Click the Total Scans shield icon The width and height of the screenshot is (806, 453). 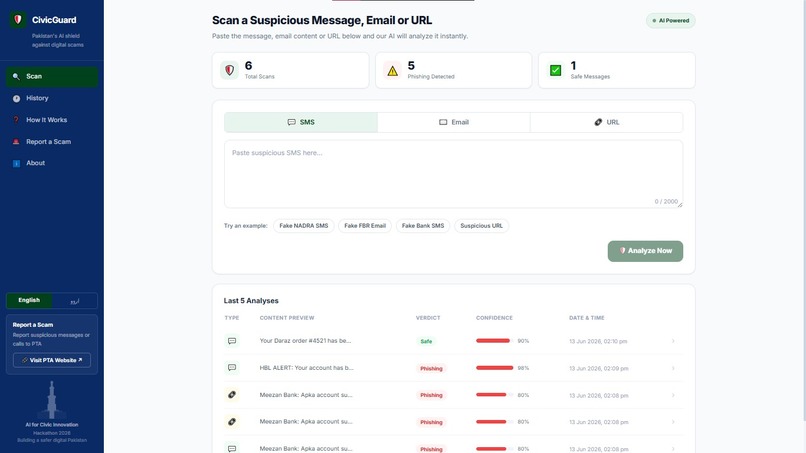tap(230, 70)
